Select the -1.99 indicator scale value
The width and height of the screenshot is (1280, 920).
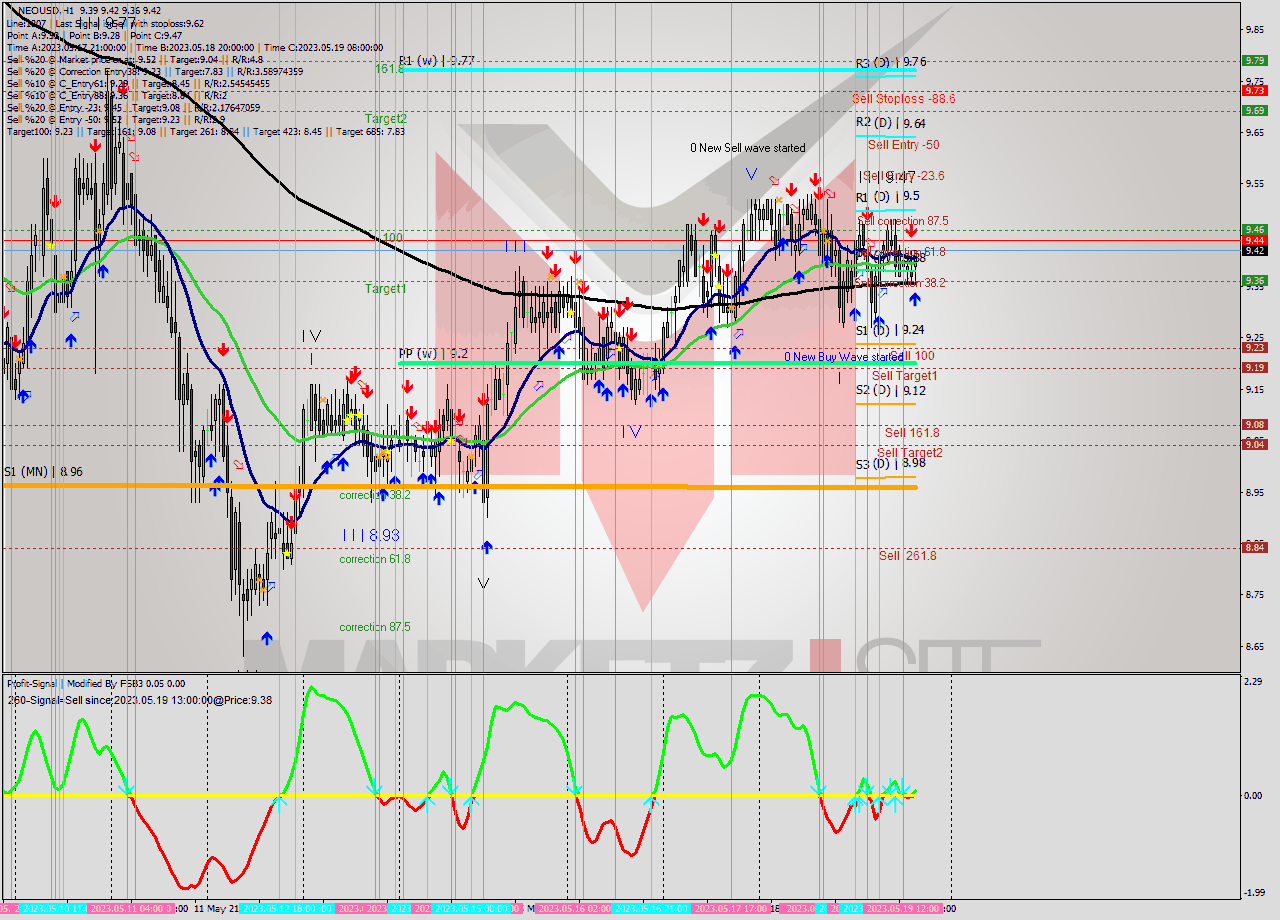click(x=1254, y=894)
